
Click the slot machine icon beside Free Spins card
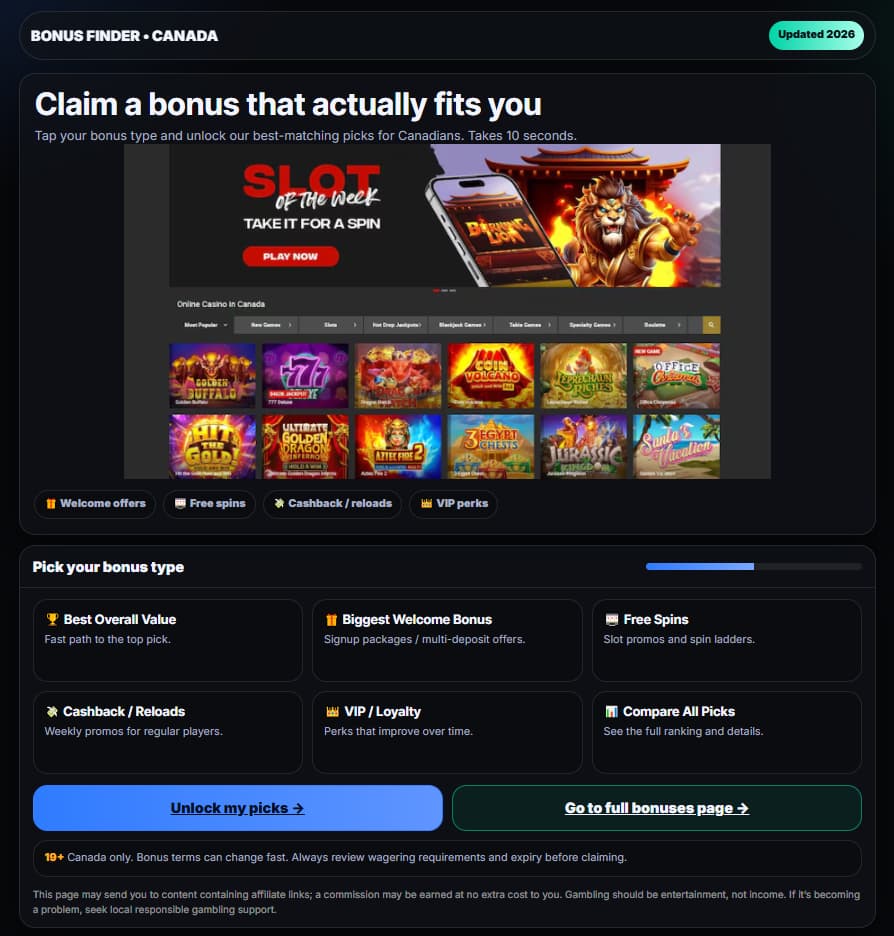(x=612, y=620)
